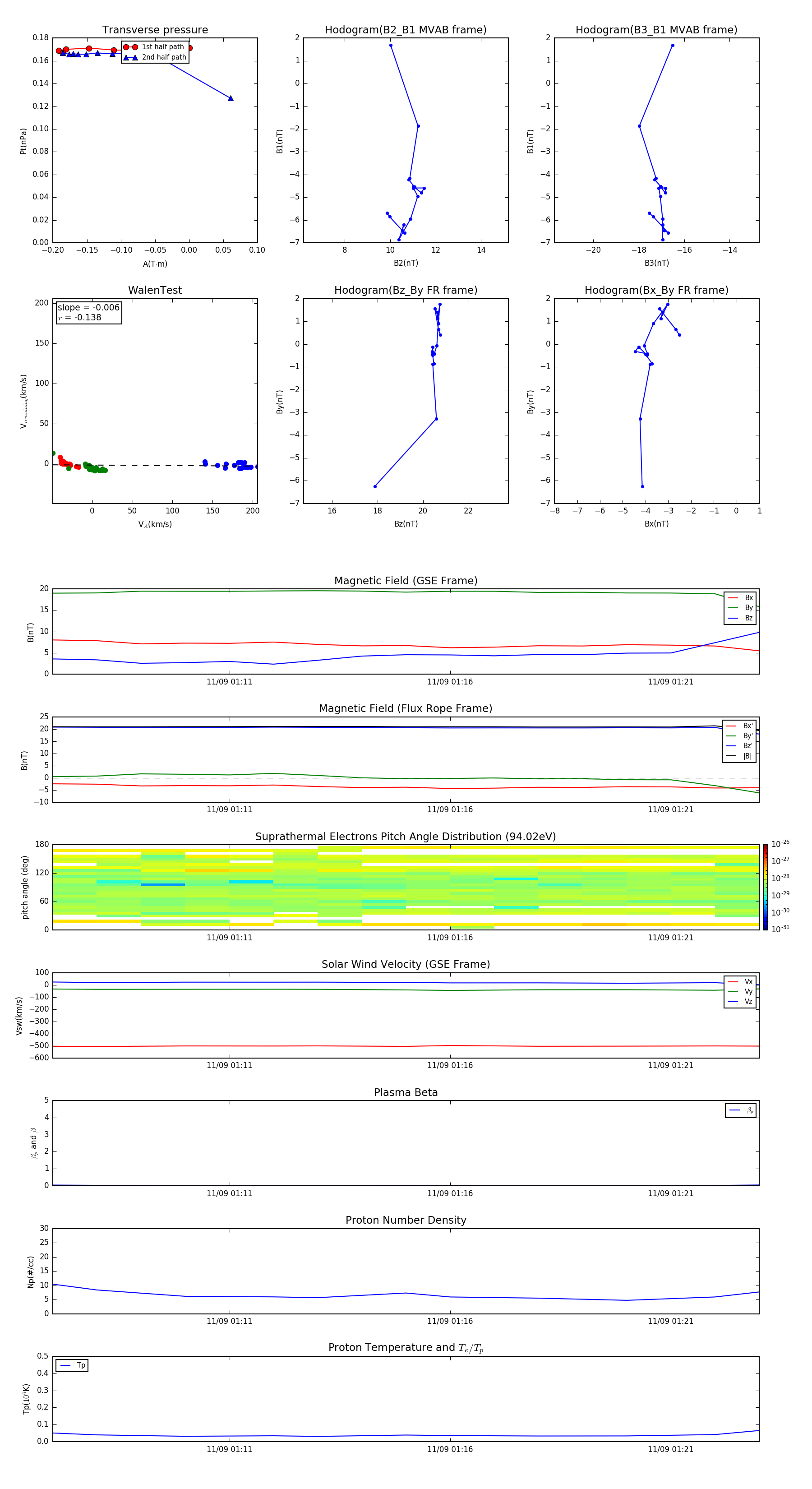Click '11/09 01:21' tick under temperature plot

click(670, 1449)
